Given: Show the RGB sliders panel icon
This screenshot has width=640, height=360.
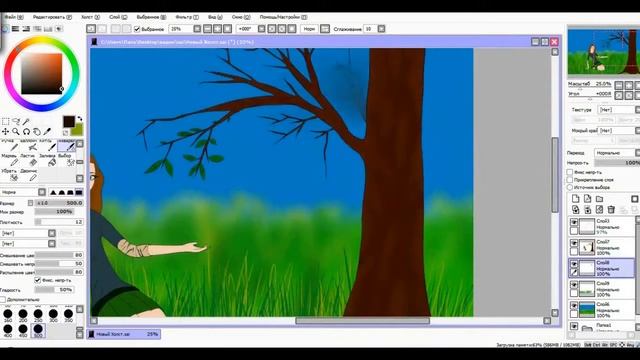Looking at the screenshot, I should (16, 29).
